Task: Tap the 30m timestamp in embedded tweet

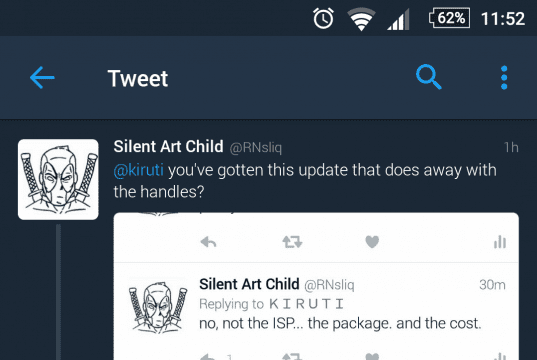Action: pos(492,285)
